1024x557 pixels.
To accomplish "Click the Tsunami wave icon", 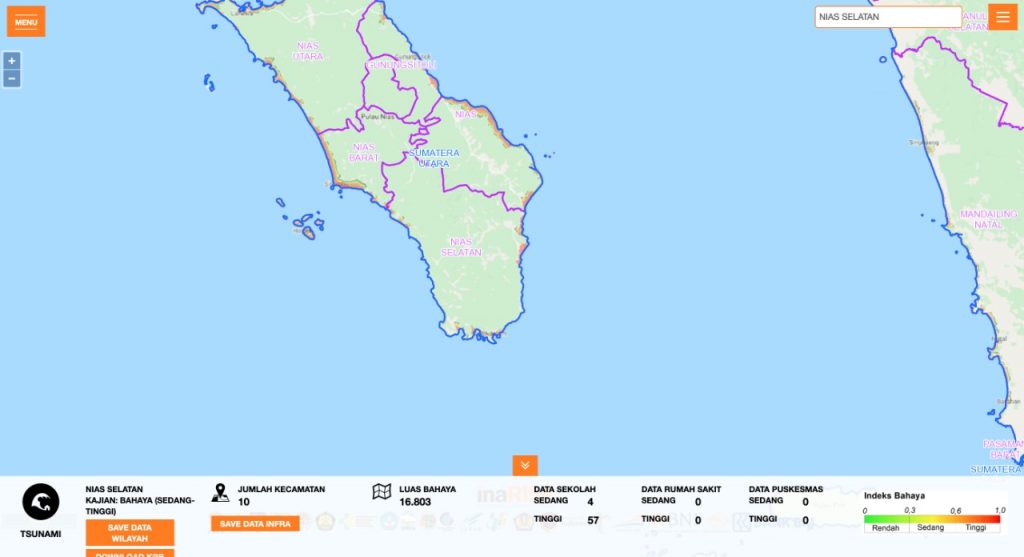I will pyautogui.click(x=40, y=501).
